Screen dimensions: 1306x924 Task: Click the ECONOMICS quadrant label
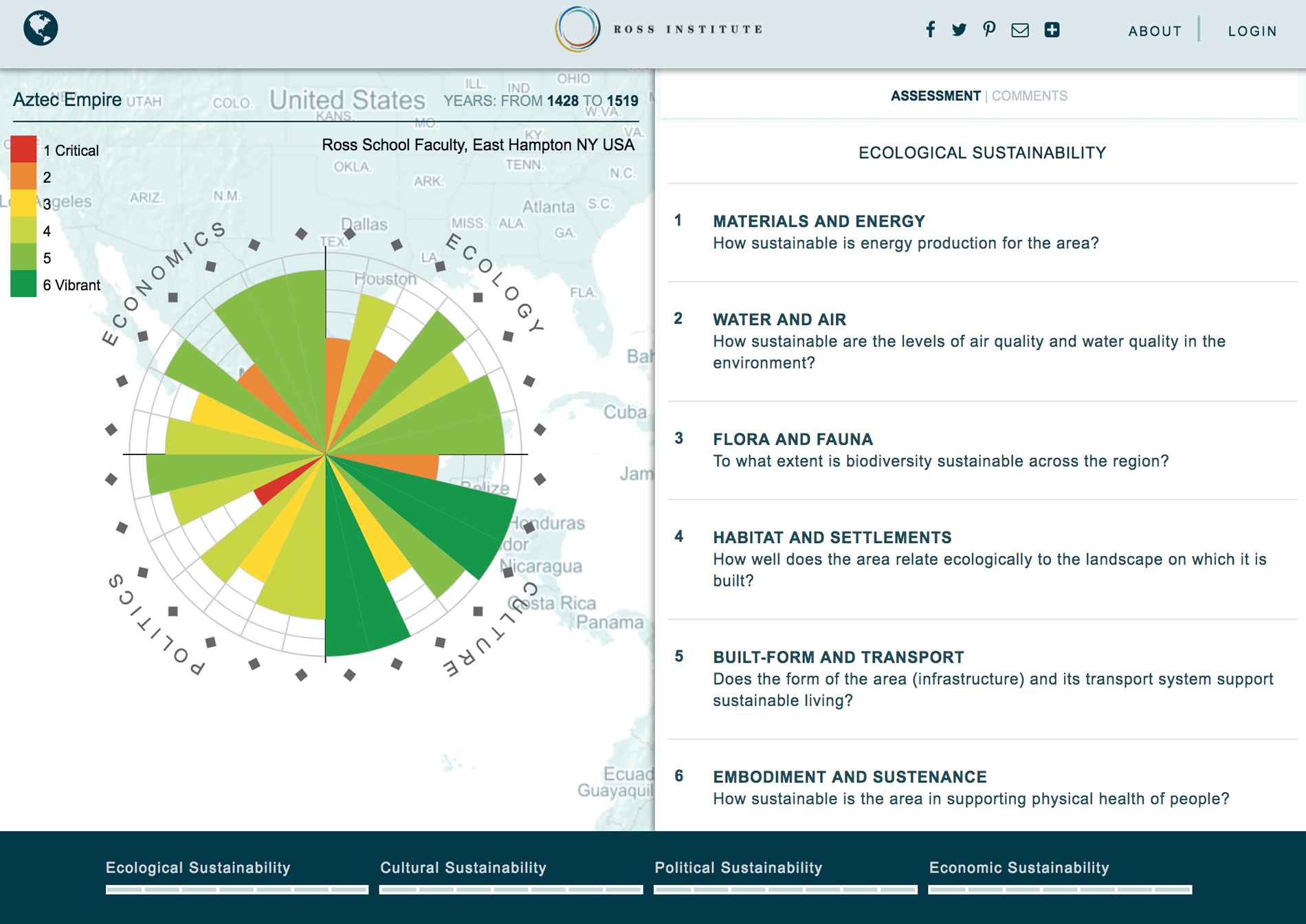coord(164,283)
